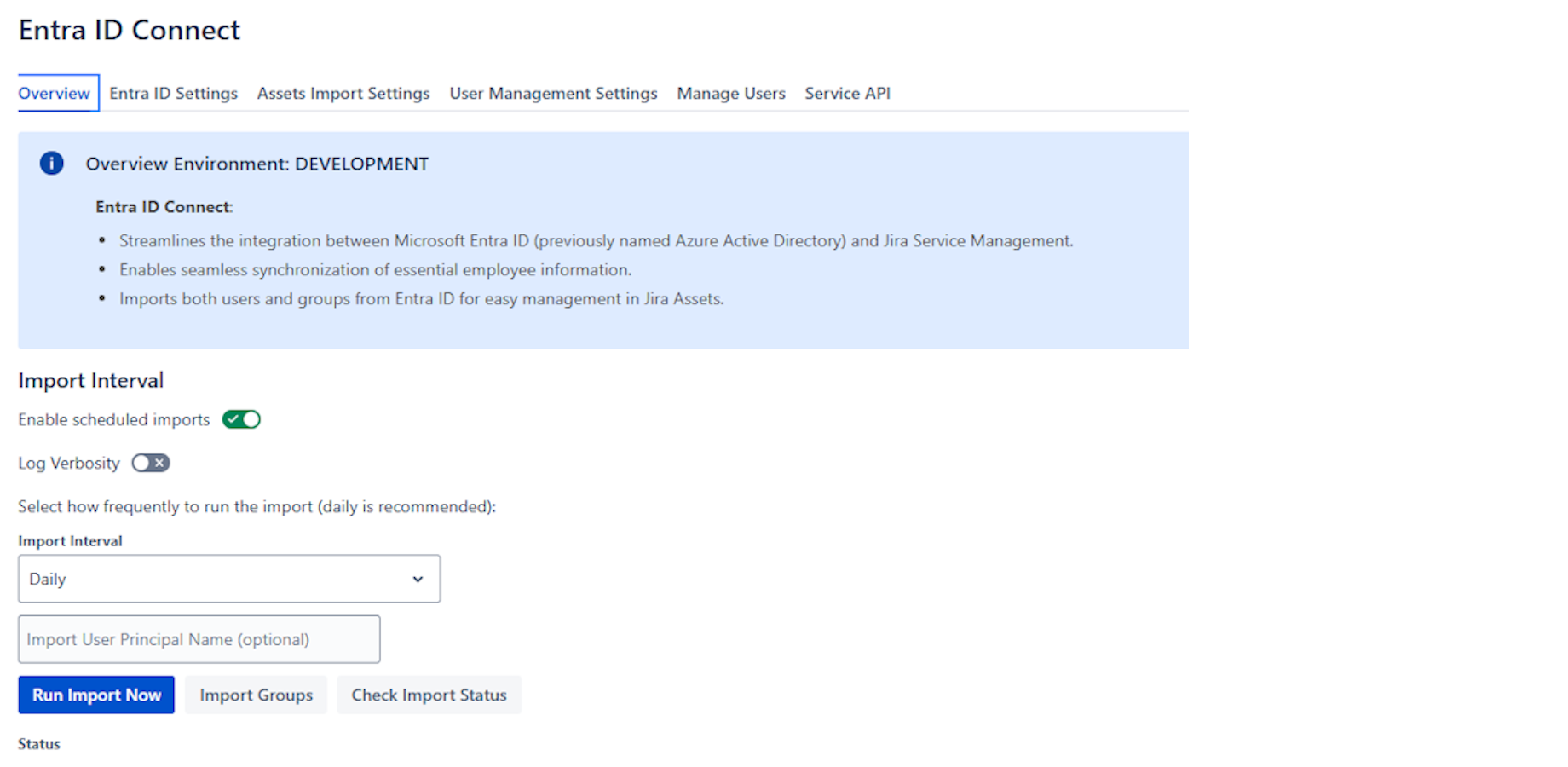Screen dimensions: 1568x767
Task: Click the 'Import Interval' section heading
Action: 91,380
